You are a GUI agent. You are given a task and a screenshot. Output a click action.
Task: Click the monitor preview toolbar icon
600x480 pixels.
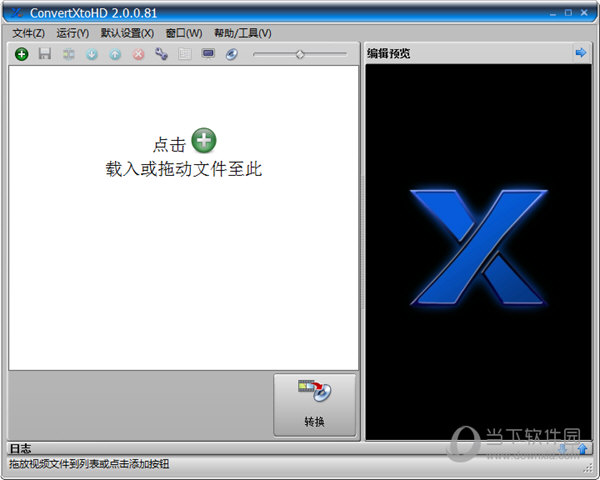pyautogui.click(x=208, y=54)
